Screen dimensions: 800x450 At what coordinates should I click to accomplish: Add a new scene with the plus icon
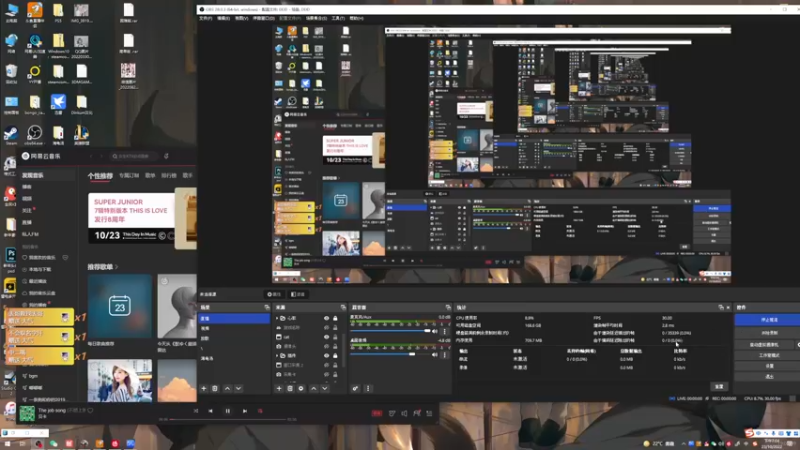(204, 389)
